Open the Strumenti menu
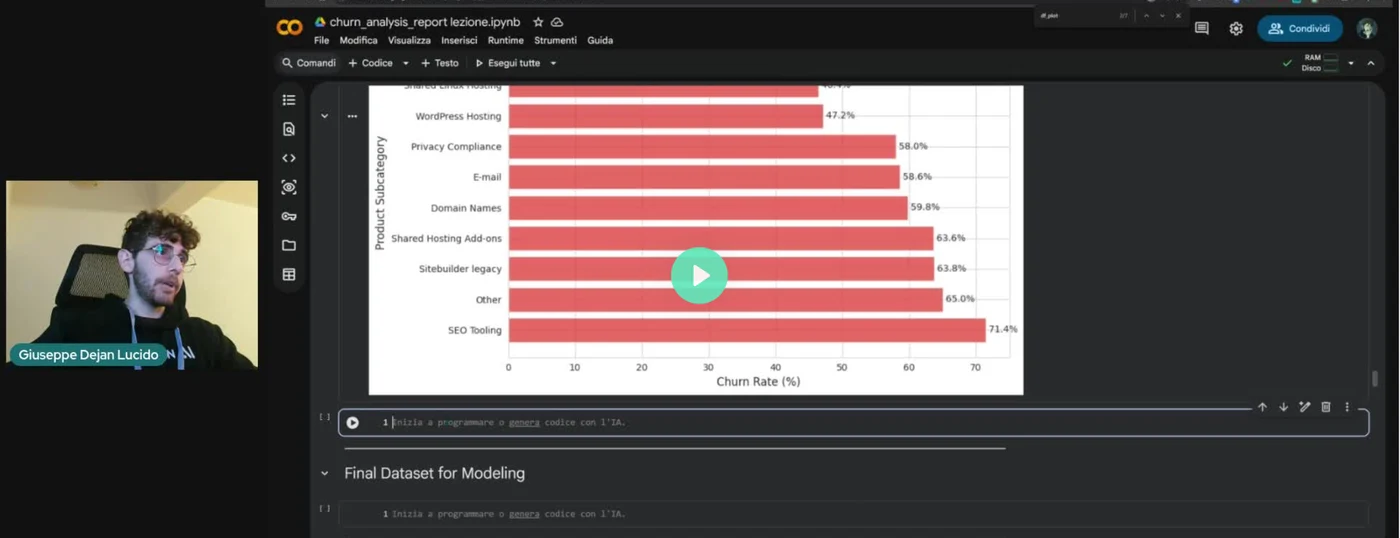The image size is (1400, 538). point(555,41)
